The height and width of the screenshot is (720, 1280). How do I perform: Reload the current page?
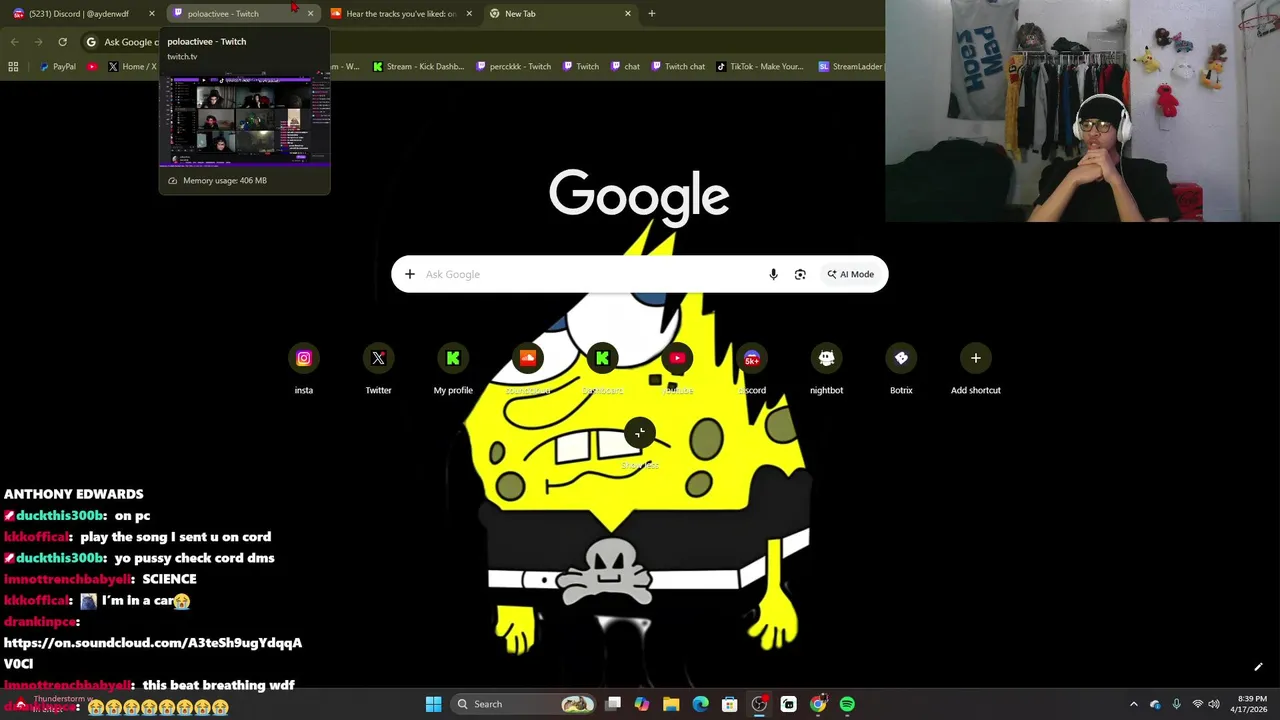62,42
